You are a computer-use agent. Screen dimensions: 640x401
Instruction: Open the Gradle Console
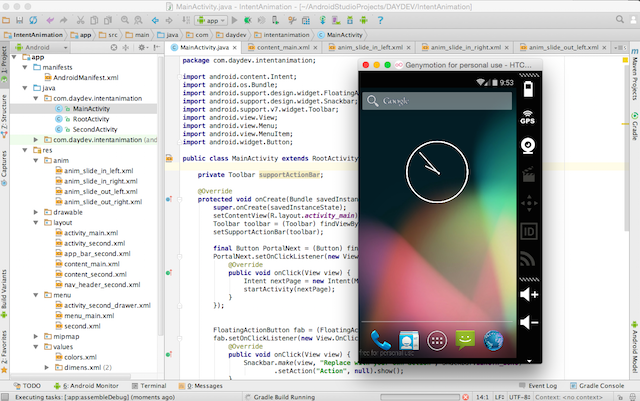click(597, 385)
